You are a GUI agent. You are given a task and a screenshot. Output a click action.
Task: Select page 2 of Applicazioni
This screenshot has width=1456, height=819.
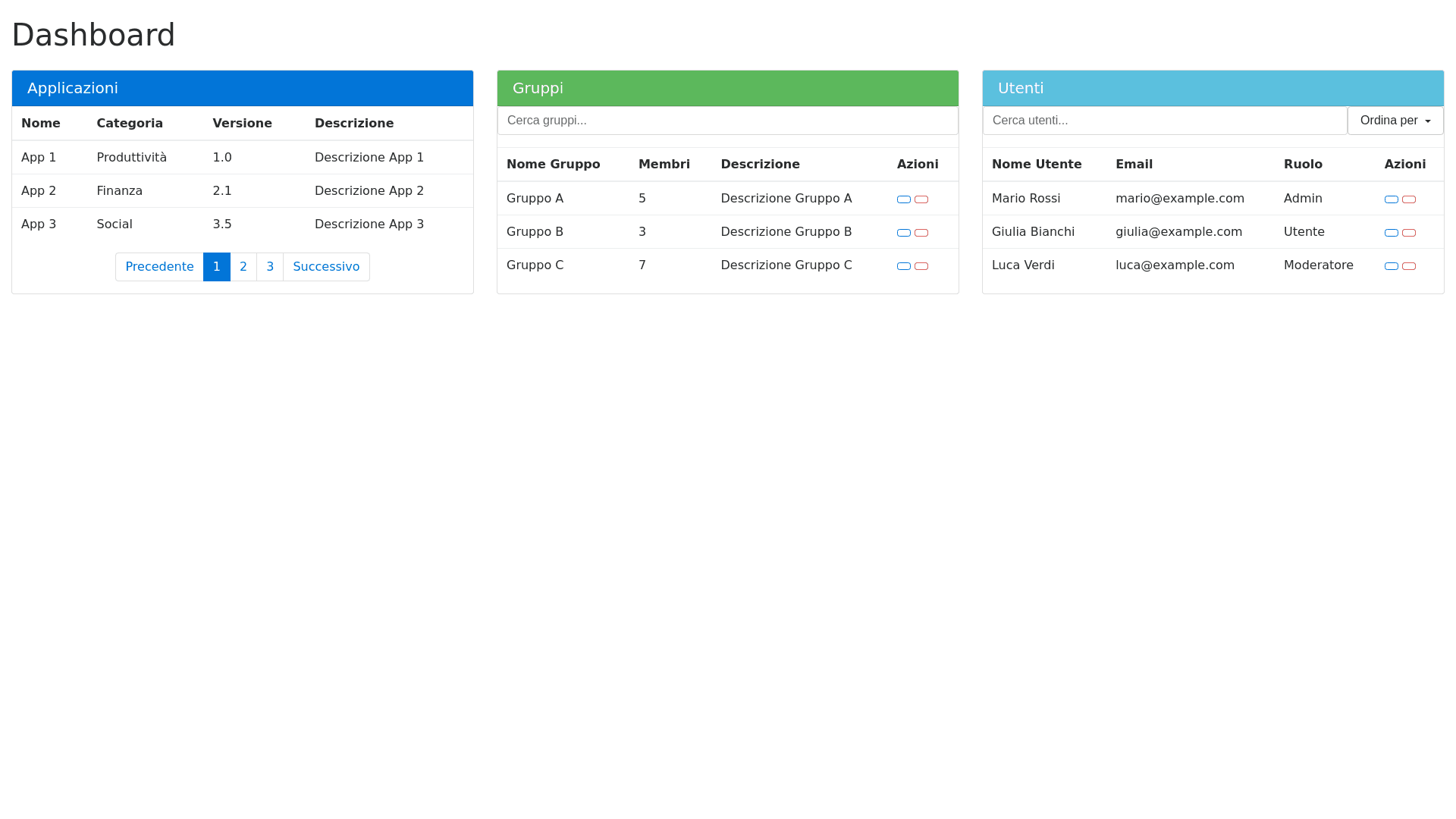pyautogui.click(x=243, y=267)
